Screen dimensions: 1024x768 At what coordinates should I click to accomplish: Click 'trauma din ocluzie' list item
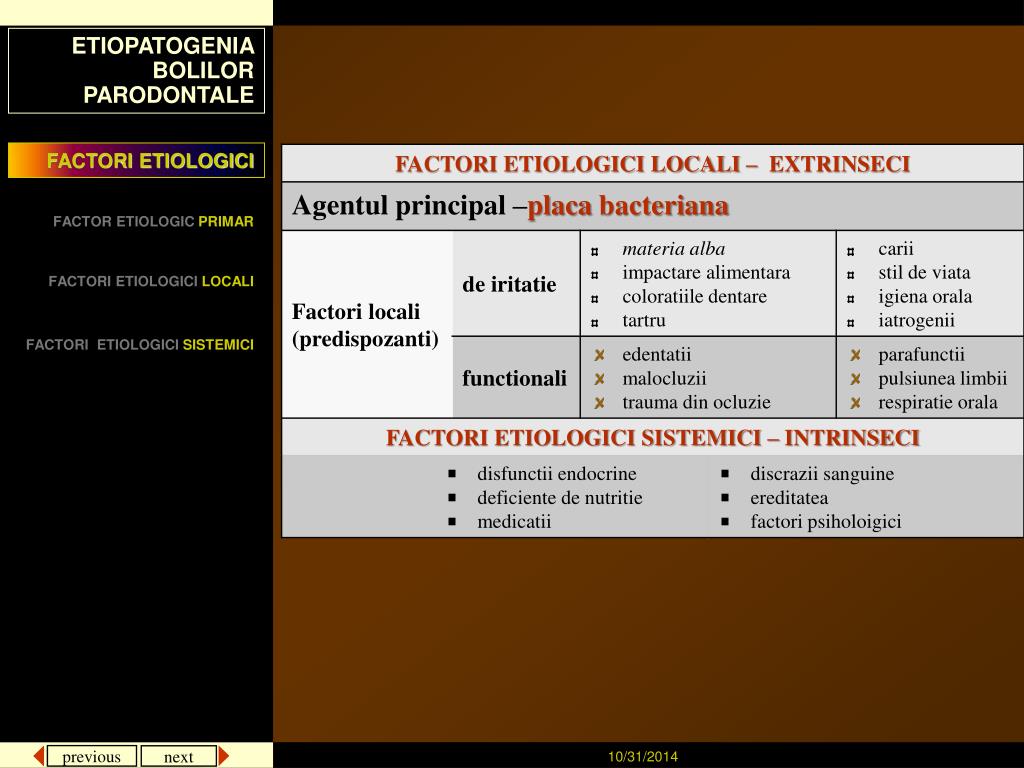pos(696,402)
